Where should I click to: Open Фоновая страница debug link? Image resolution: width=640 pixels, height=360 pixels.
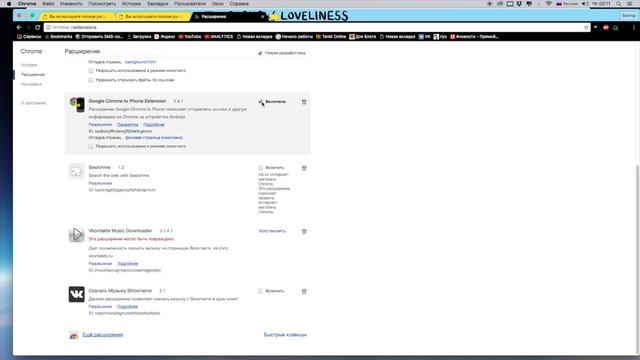pos(154,138)
